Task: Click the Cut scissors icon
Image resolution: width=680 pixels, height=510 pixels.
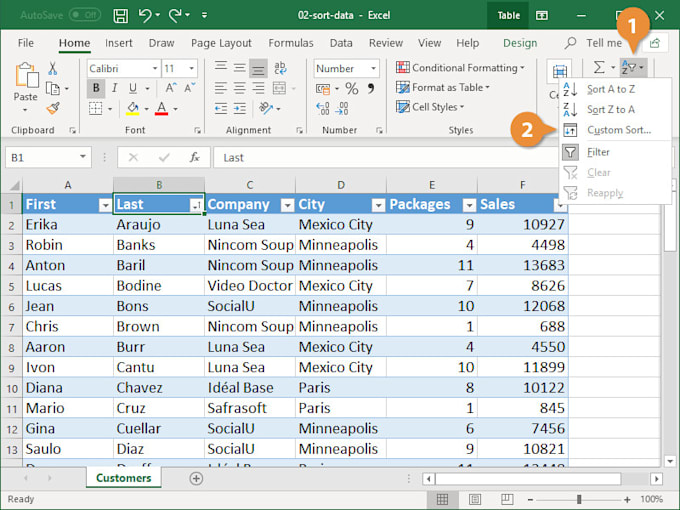Action: [x=52, y=68]
